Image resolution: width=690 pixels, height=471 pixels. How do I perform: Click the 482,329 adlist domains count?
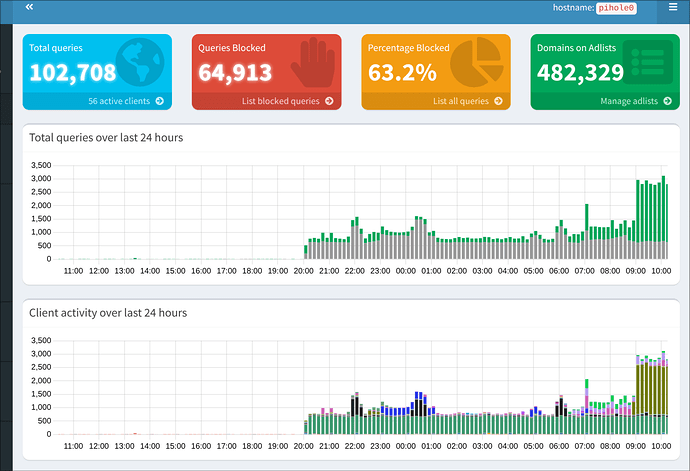point(580,72)
